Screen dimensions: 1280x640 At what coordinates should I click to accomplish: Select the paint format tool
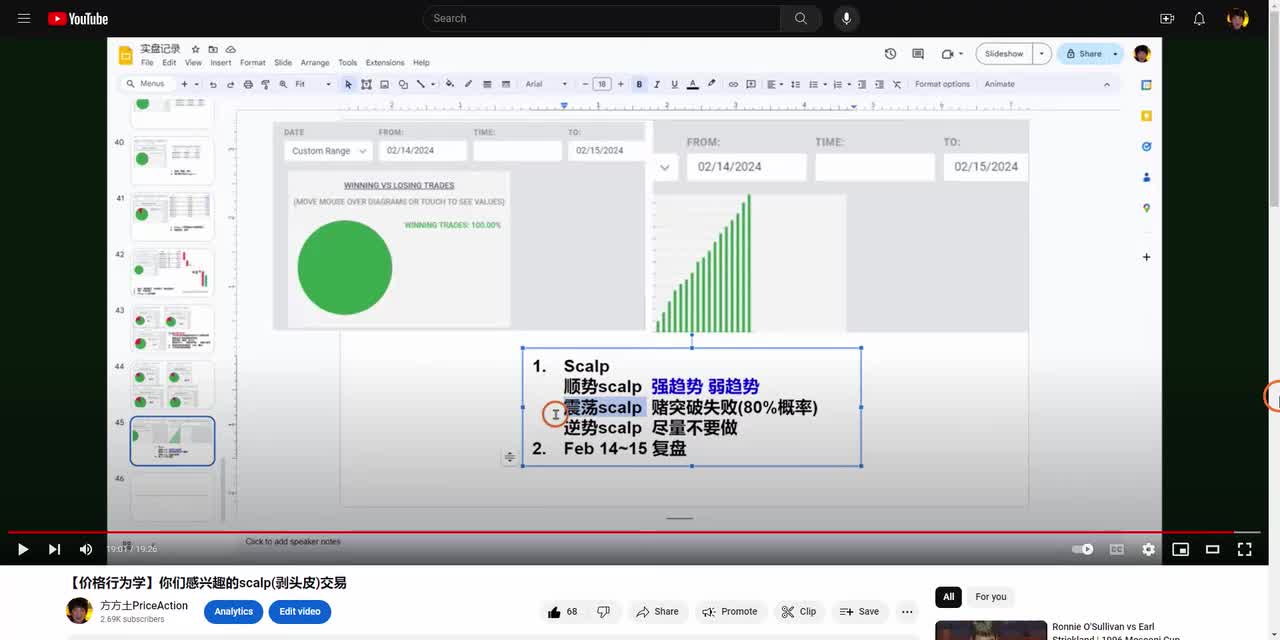pyautogui.click(x=265, y=84)
